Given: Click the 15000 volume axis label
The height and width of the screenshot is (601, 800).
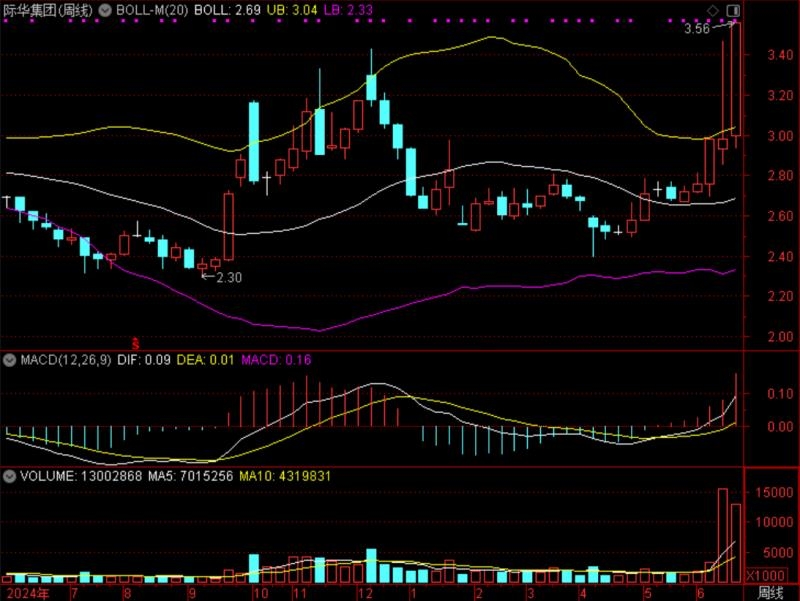Looking at the screenshot, I should pyautogui.click(x=774, y=492).
